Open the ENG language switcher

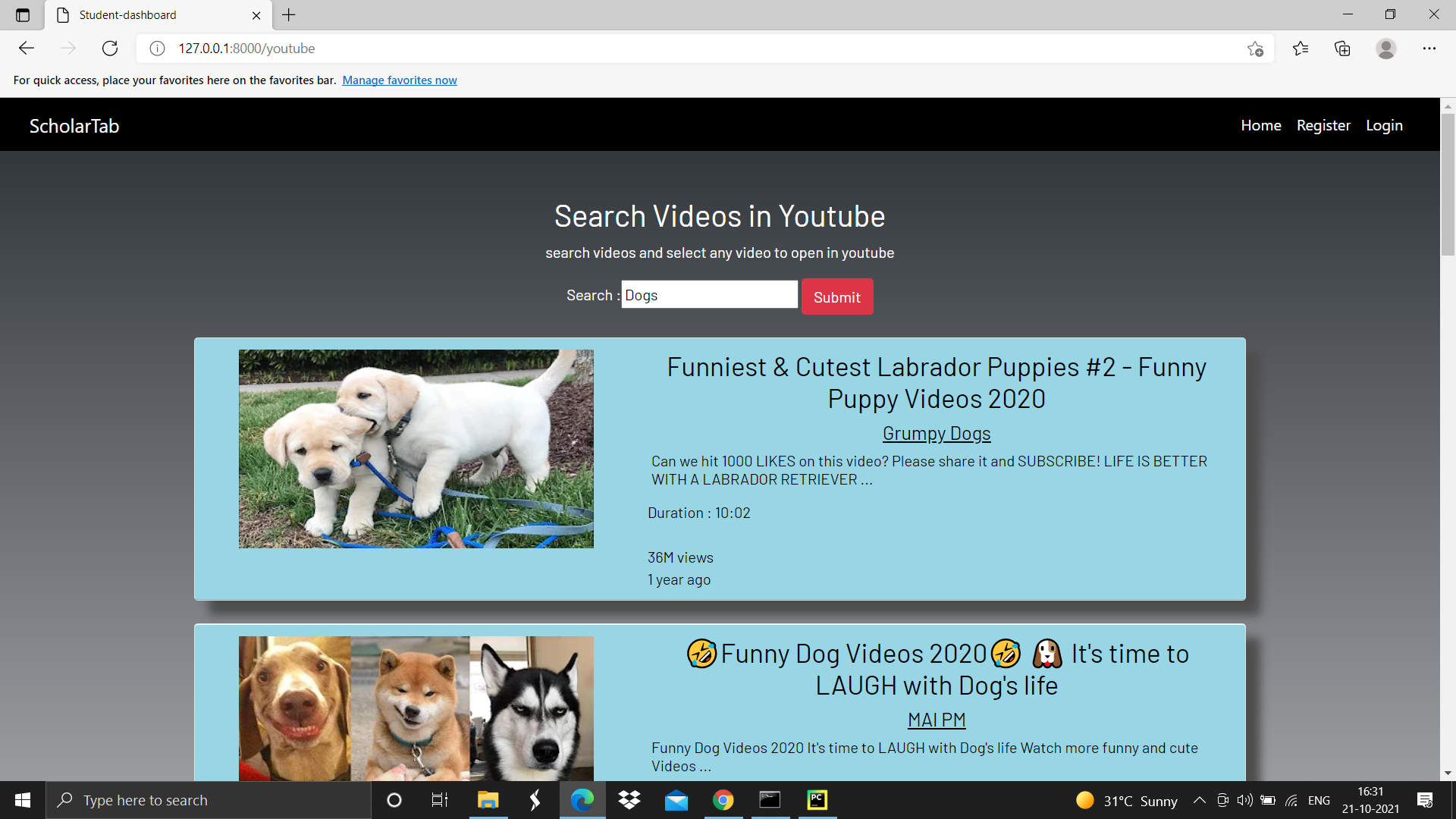click(x=1319, y=800)
